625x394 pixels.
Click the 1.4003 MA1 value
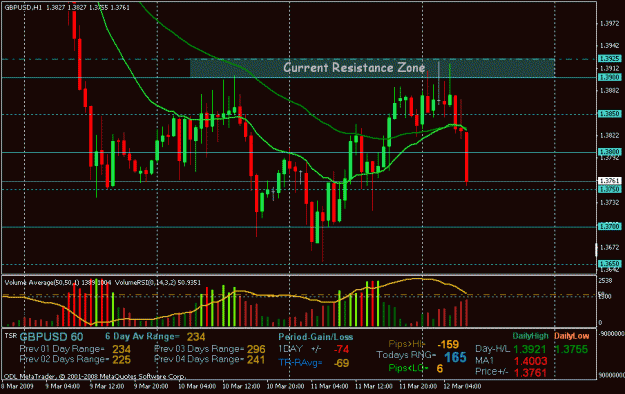[x=530, y=362]
